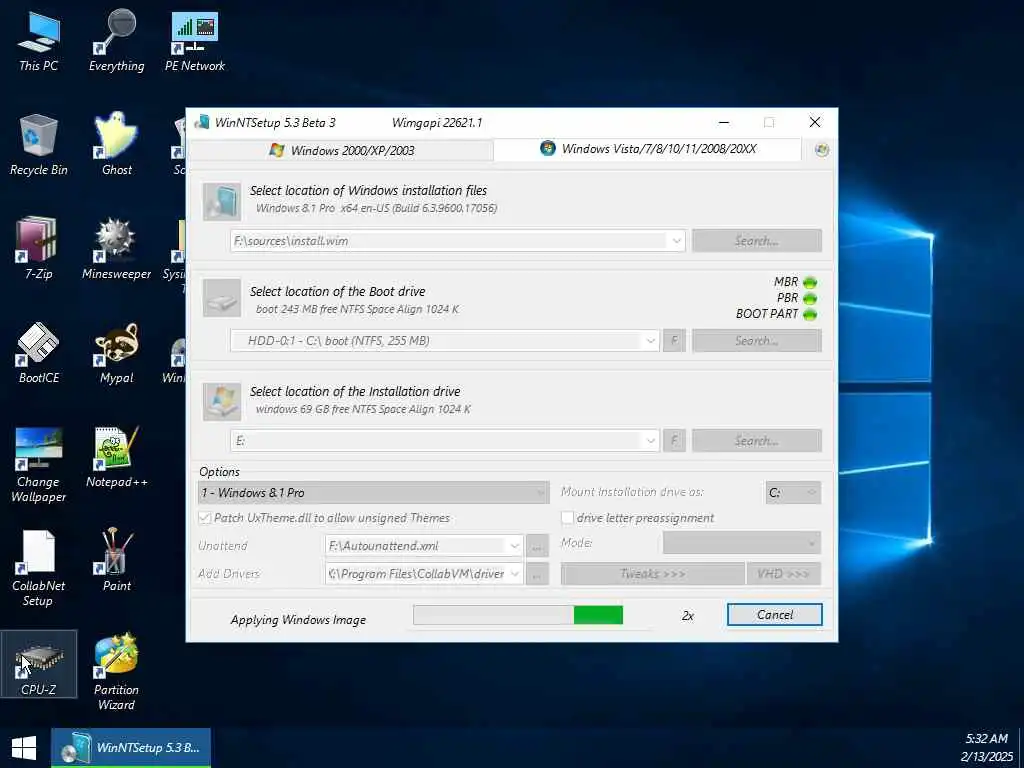Select the Windows Vista/7/8/10/11/2008/20XX tab
The image size is (1024, 768).
click(648, 149)
